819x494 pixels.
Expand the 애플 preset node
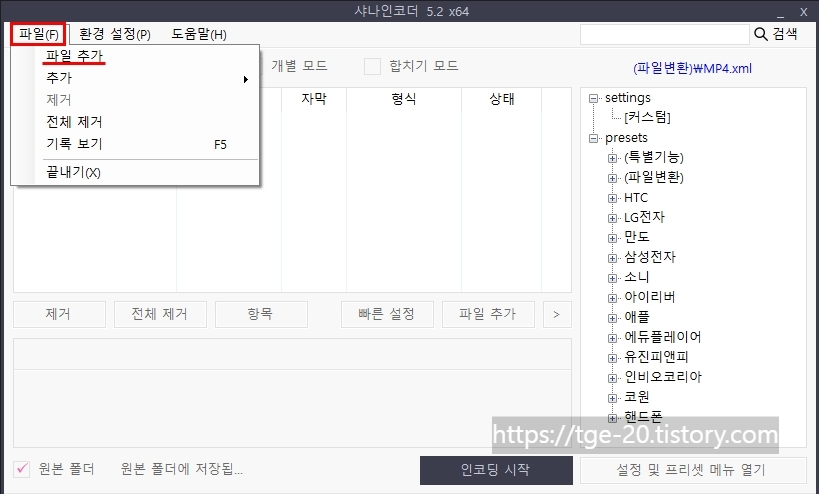pos(612,318)
